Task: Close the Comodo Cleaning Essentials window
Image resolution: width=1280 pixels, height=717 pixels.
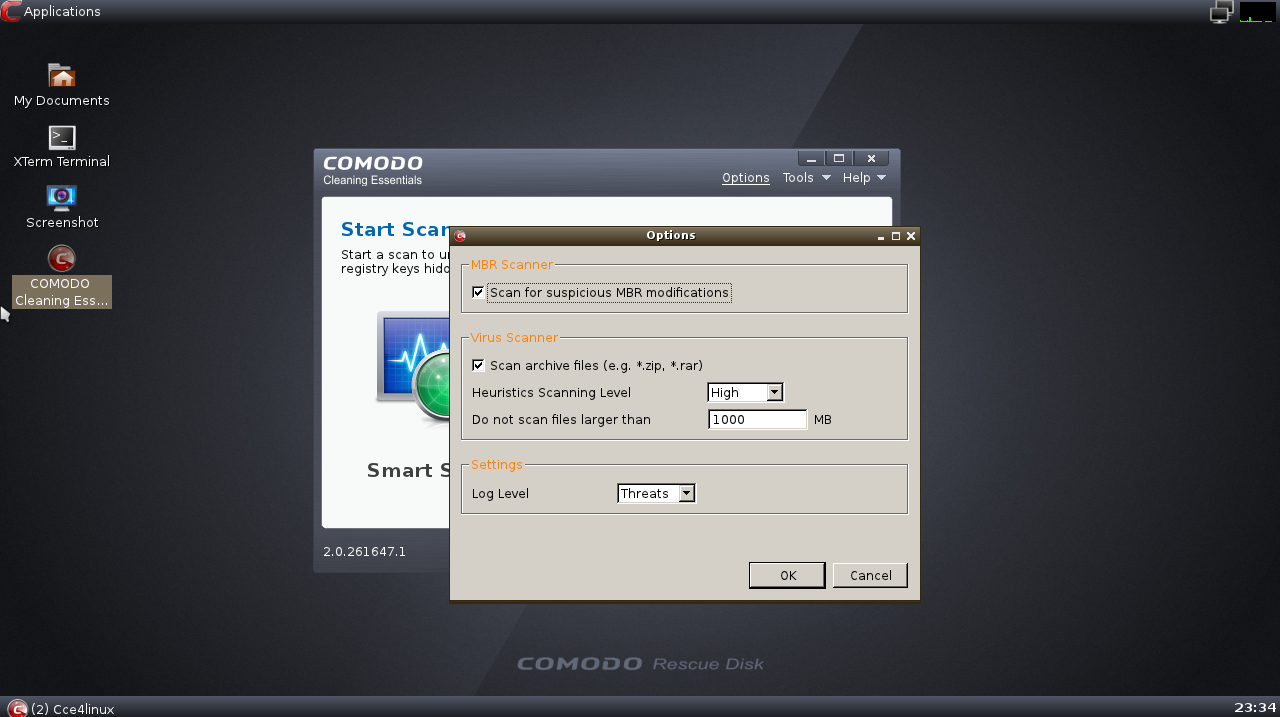Action: pos(871,158)
